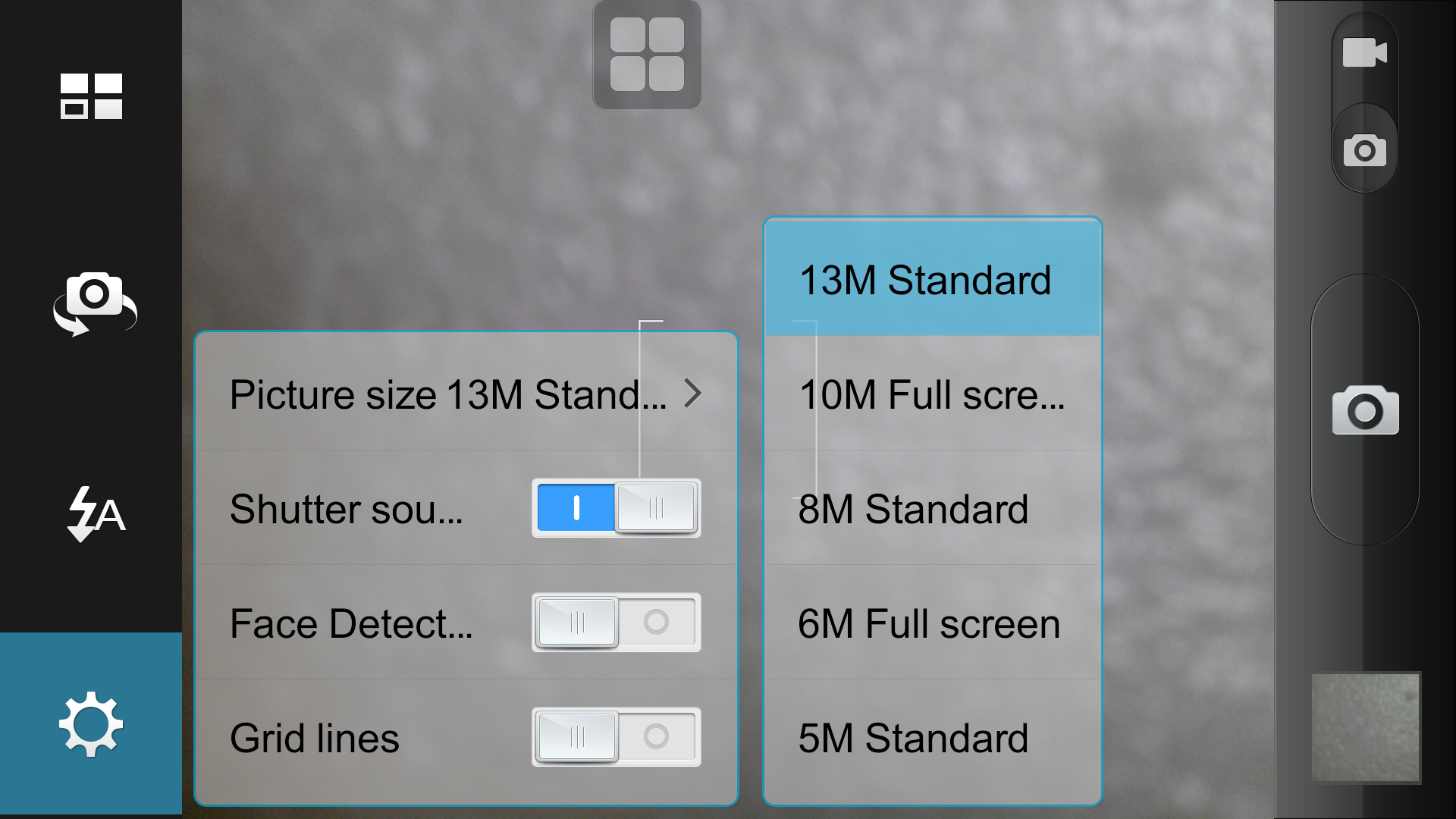Image resolution: width=1456 pixels, height=819 pixels.
Task: Select still photo mode icon
Action: pyautogui.click(x=1364, y=150)
